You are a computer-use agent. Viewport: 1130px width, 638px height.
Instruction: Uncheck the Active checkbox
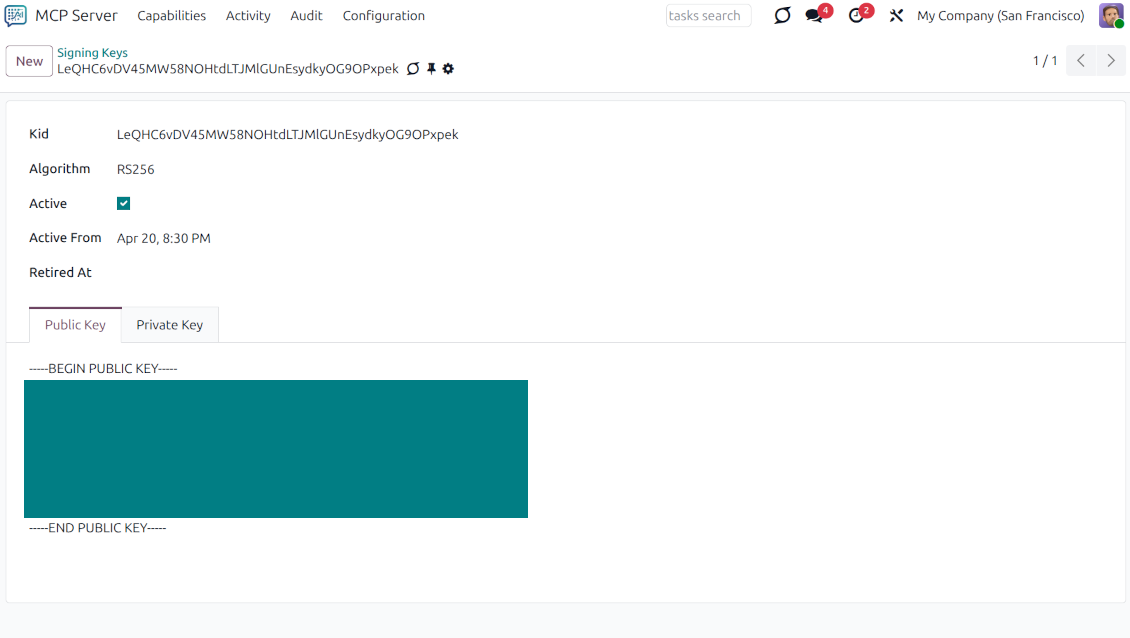[123, 203]
